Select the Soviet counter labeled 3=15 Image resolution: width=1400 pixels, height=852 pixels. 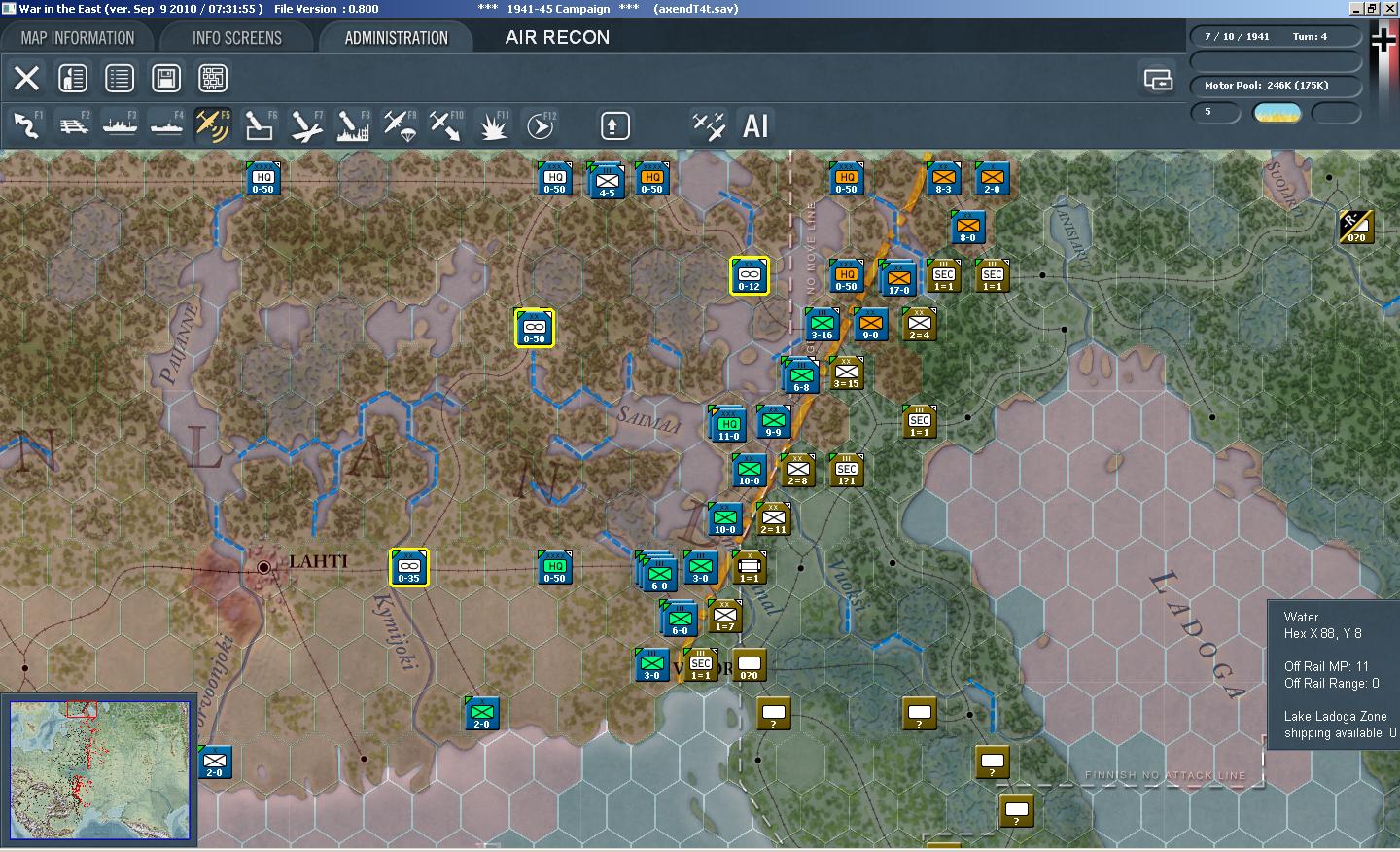(x=846, y=373)
